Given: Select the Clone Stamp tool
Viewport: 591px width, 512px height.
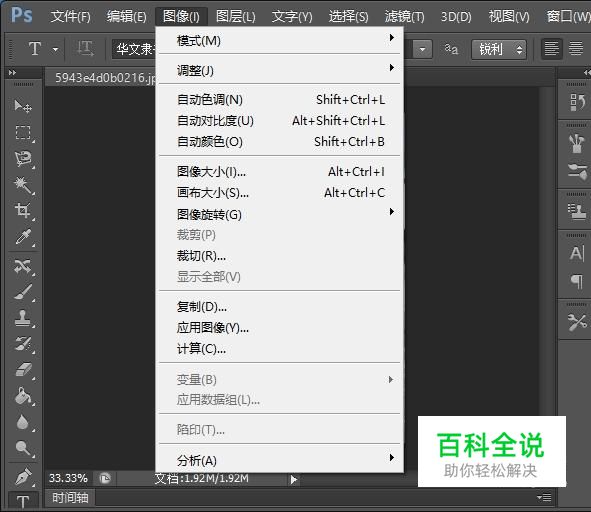Looking at the screenshot, I should pyautogui.click(x=23, y=318).
